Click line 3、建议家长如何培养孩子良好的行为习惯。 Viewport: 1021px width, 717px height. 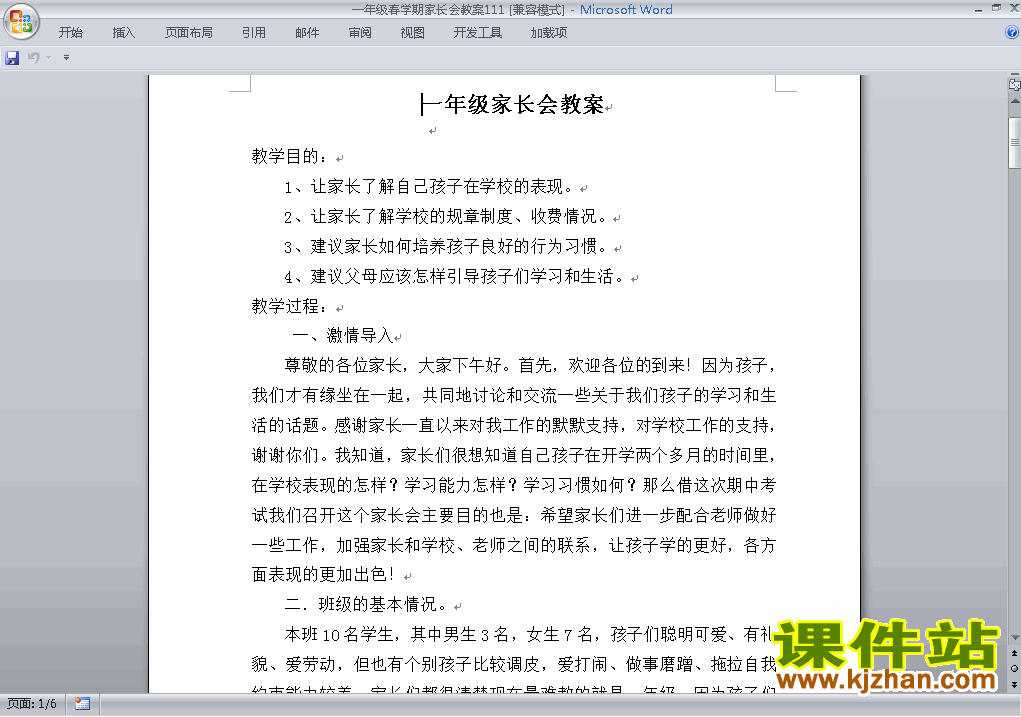[x=447, y=247]
